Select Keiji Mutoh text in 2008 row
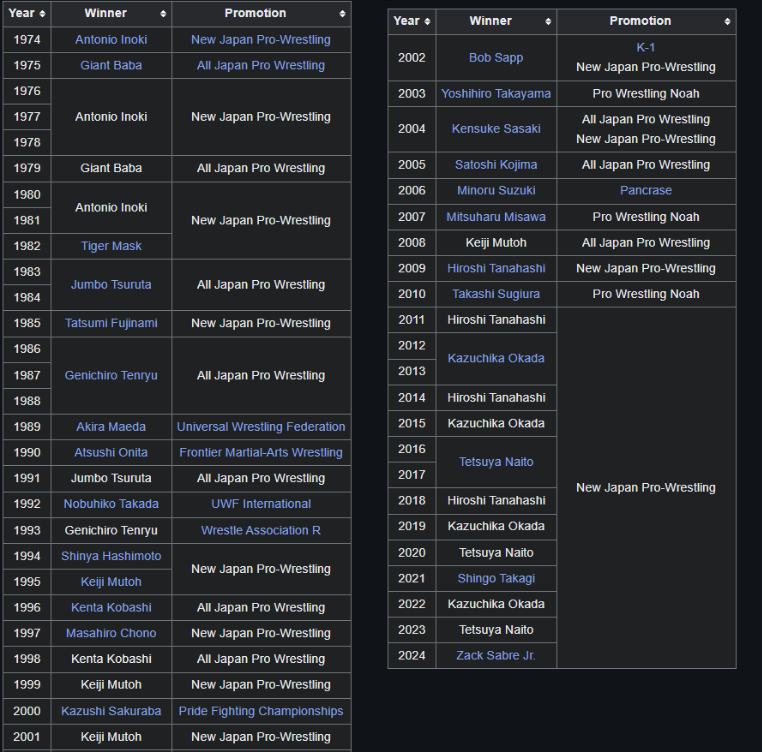The height and width of the screenshot is (752, 762). pos(496,243)
